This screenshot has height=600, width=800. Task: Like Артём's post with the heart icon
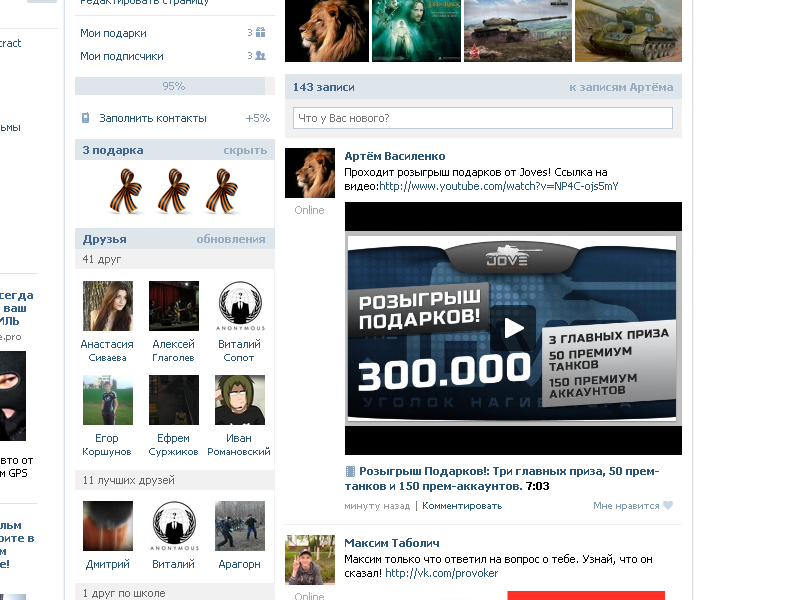click(x=668, y=505)
